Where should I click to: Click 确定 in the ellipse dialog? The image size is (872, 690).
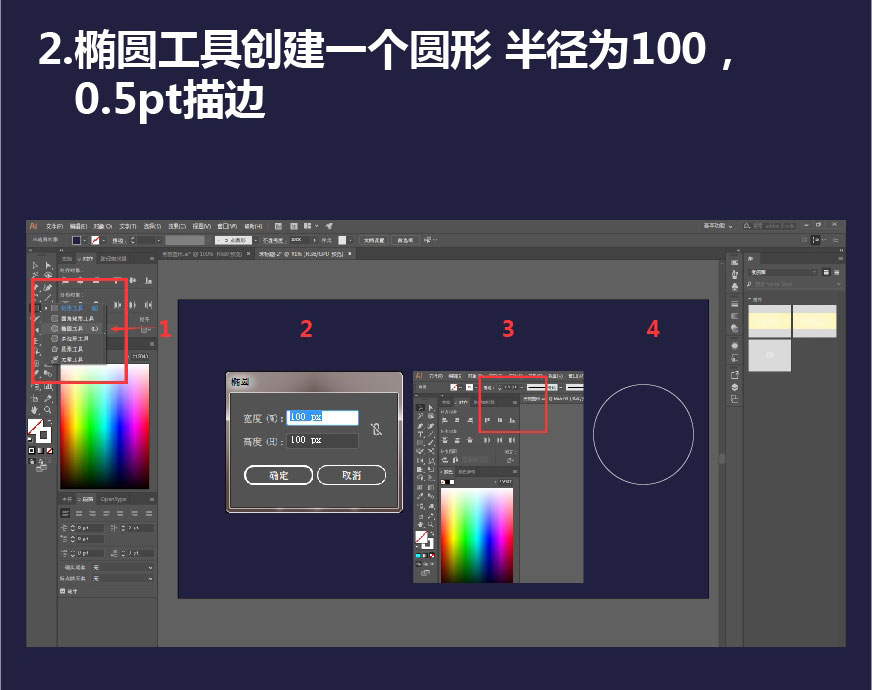[x=279, y=475]
